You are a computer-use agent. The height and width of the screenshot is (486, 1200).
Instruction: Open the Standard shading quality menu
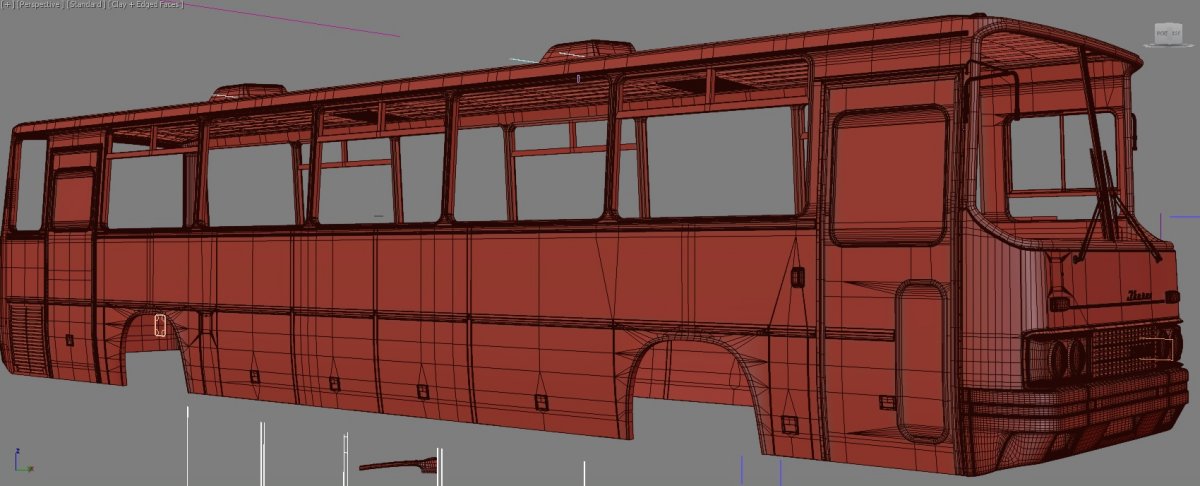click(x=86, y=5)
